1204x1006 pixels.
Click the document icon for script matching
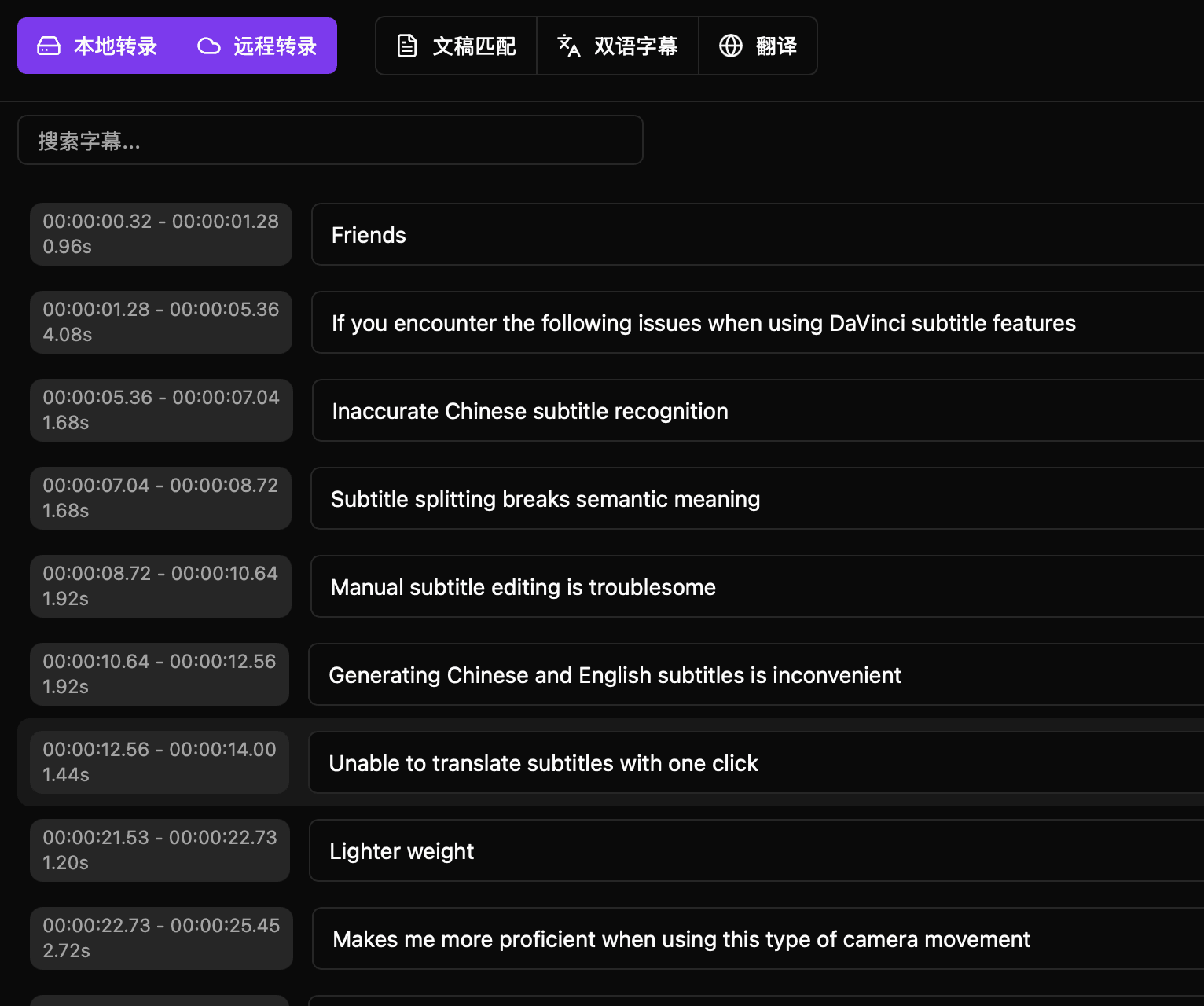pyautogui.click(x=407, y=46)
